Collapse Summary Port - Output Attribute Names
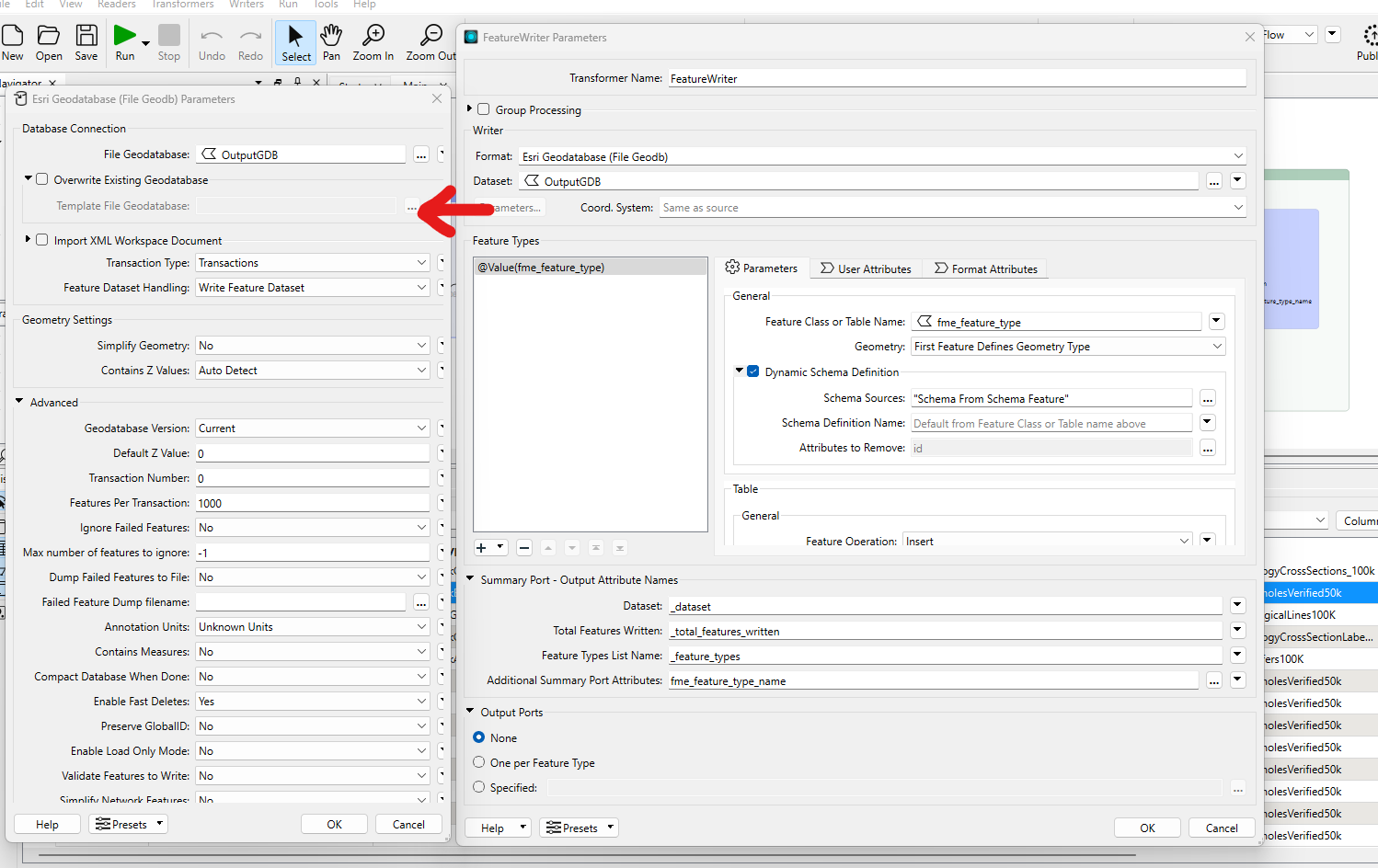The width and height of the screenshot is (1378, 868). tap(470, 579)
